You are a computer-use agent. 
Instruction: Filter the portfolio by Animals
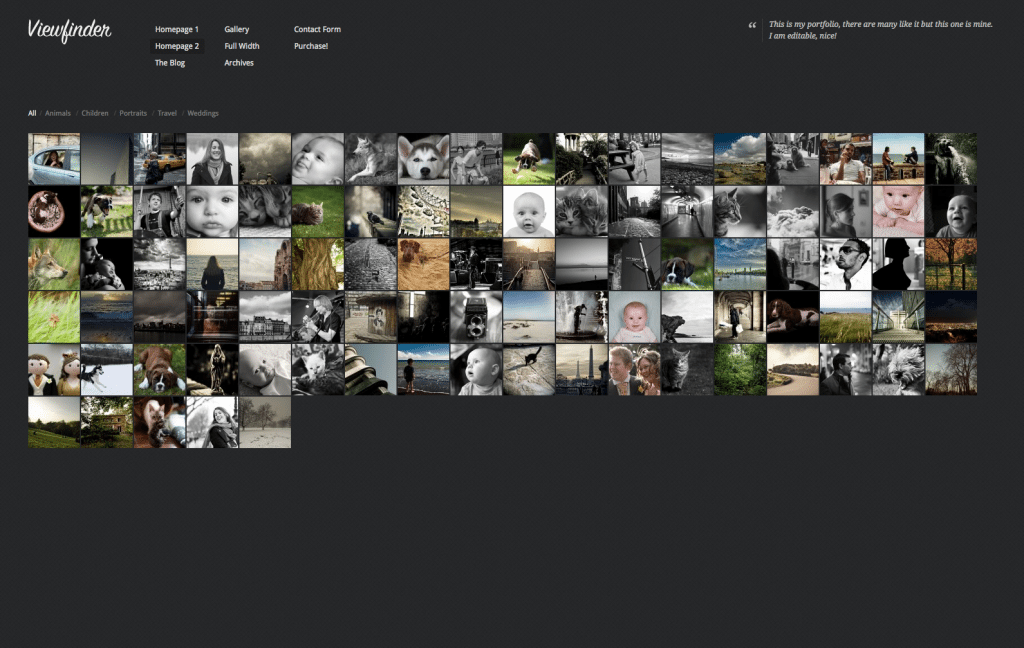click(57, 114)
